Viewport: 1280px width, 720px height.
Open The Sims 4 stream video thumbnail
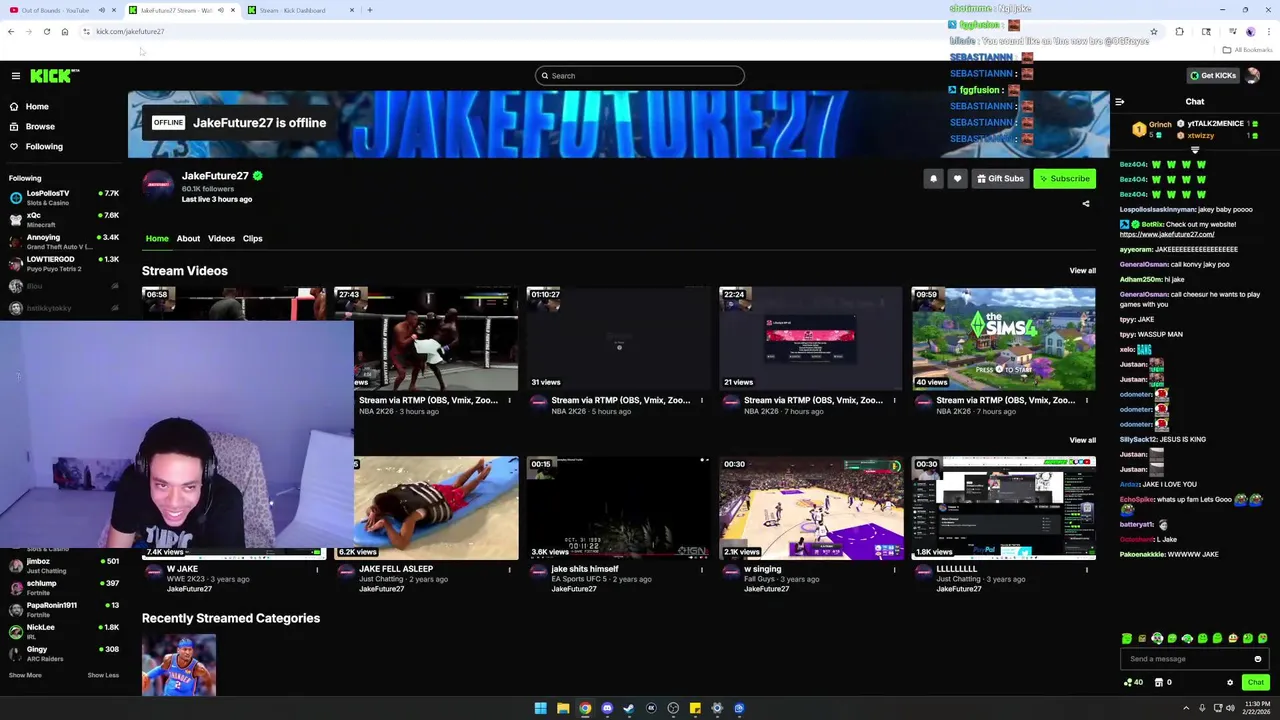tap(1003, 339)
